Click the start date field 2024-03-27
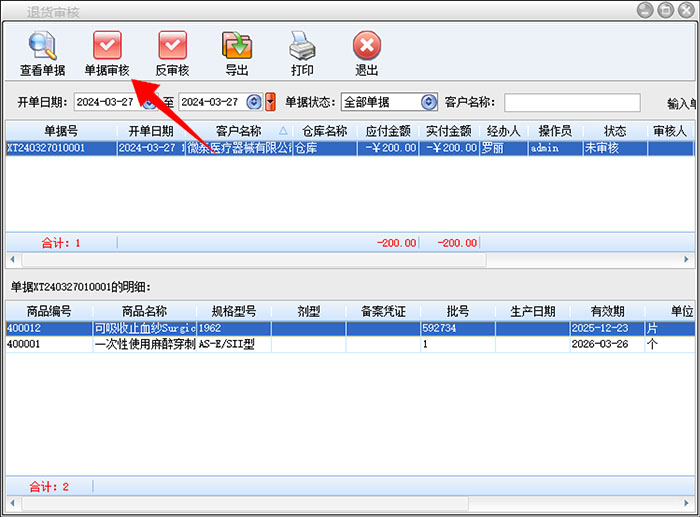Image resolution: width=700 pixels, height=517 pixels. click(106, 102)
